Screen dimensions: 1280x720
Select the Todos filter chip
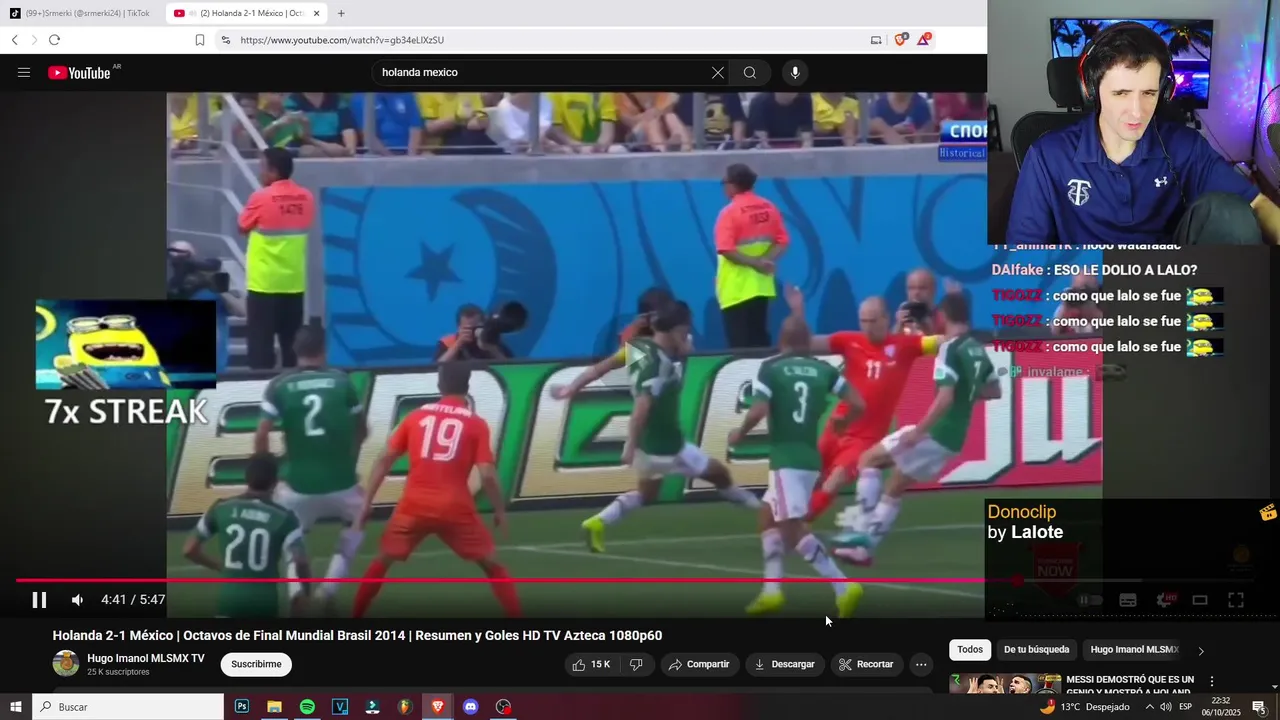[x=970, y=649]
